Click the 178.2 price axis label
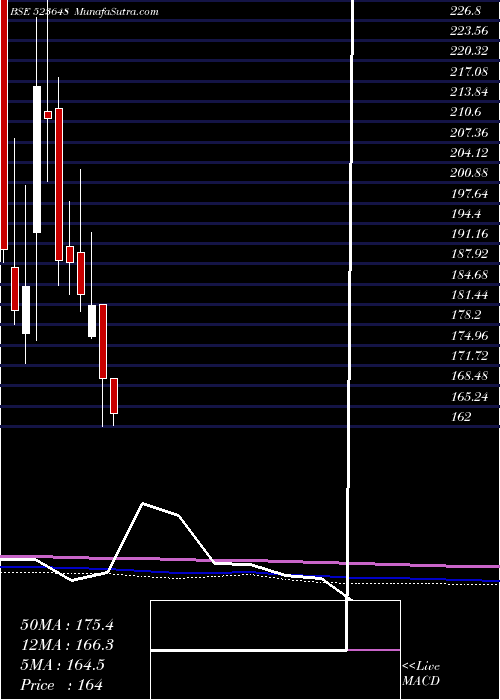This screenshot has width=500, height=700. click(x=465, y=315)
